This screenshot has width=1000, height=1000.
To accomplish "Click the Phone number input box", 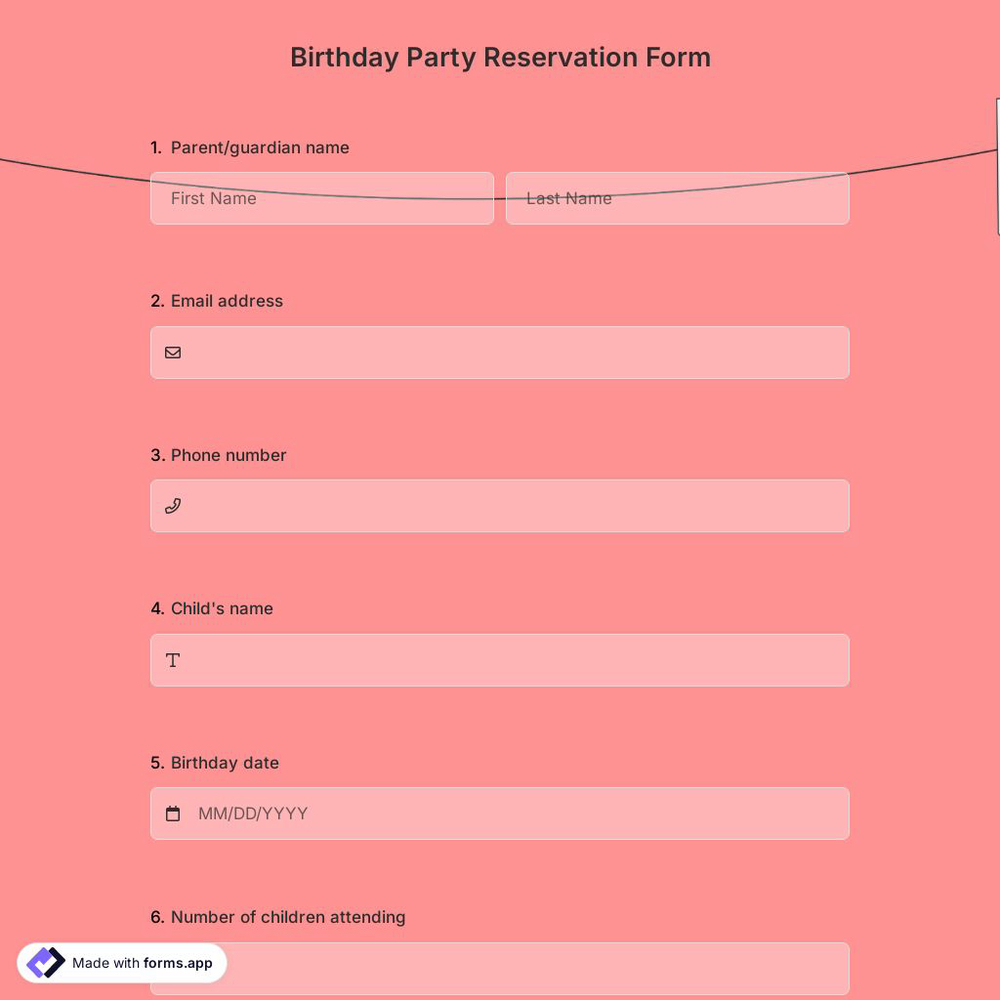I will coord(500,506).
